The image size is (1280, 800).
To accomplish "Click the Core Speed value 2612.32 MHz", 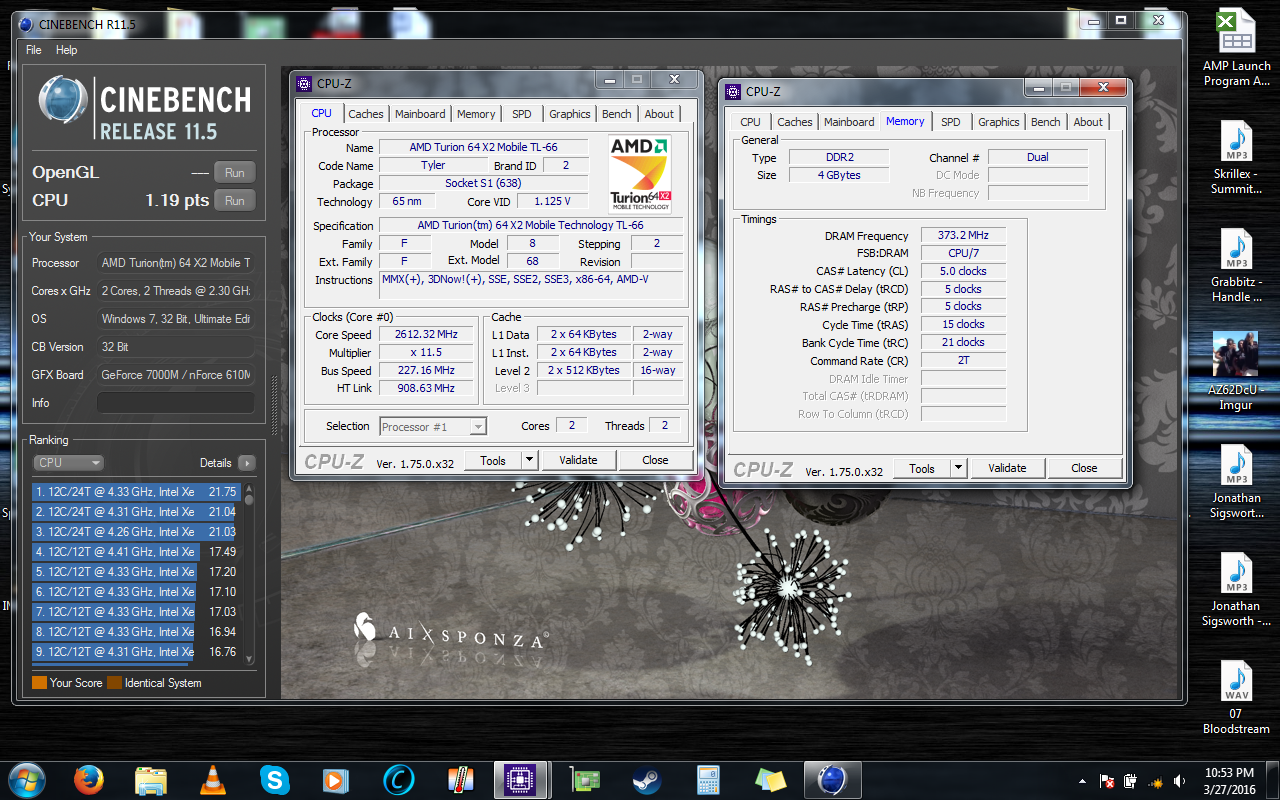I will click(427, 335).
